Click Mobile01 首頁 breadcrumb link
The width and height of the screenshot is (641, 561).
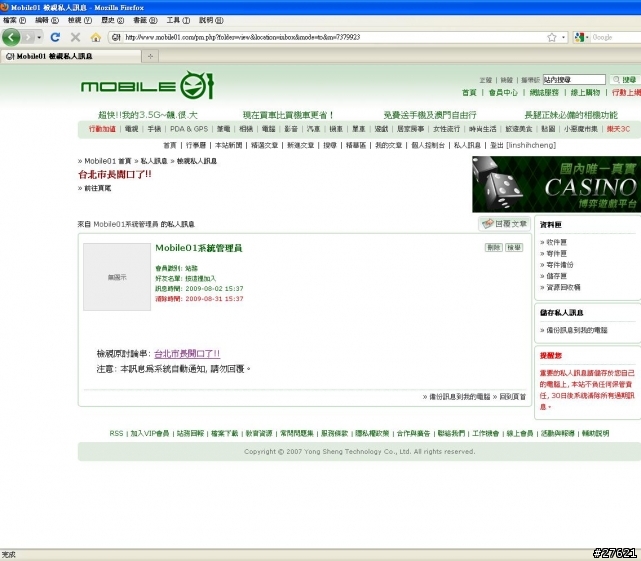(108, 161)
